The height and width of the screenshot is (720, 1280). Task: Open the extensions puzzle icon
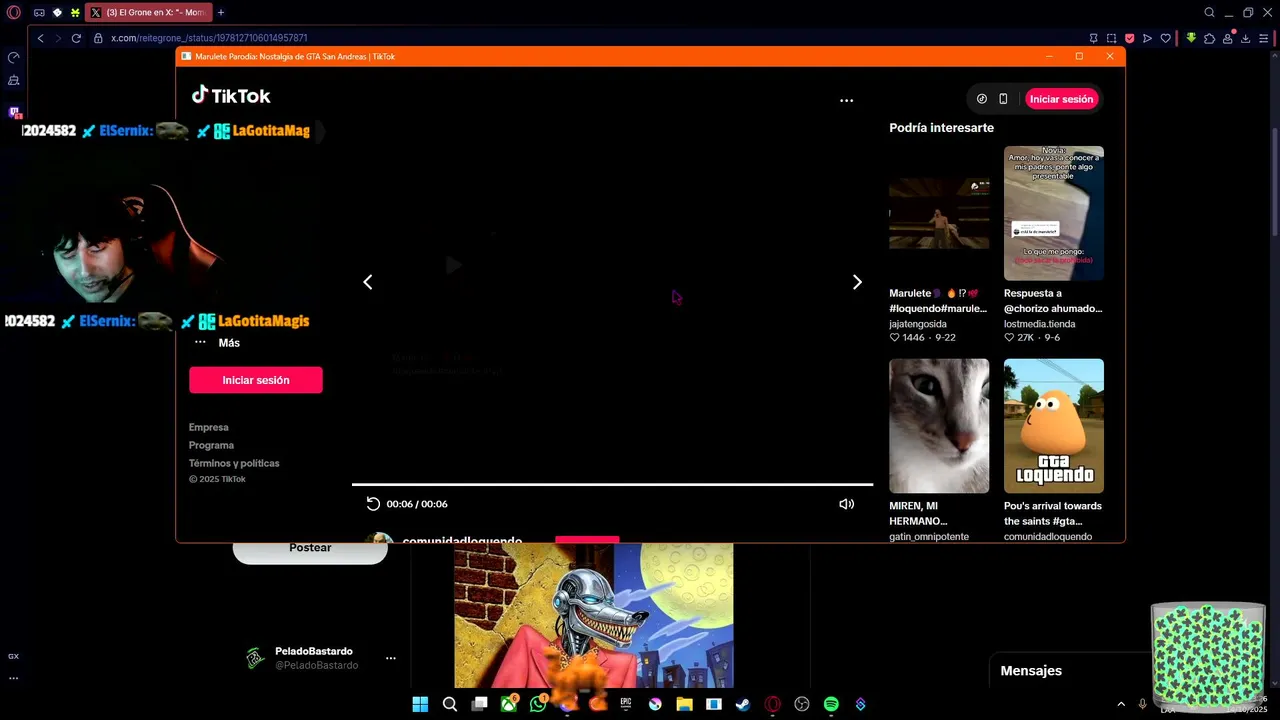1209,38
